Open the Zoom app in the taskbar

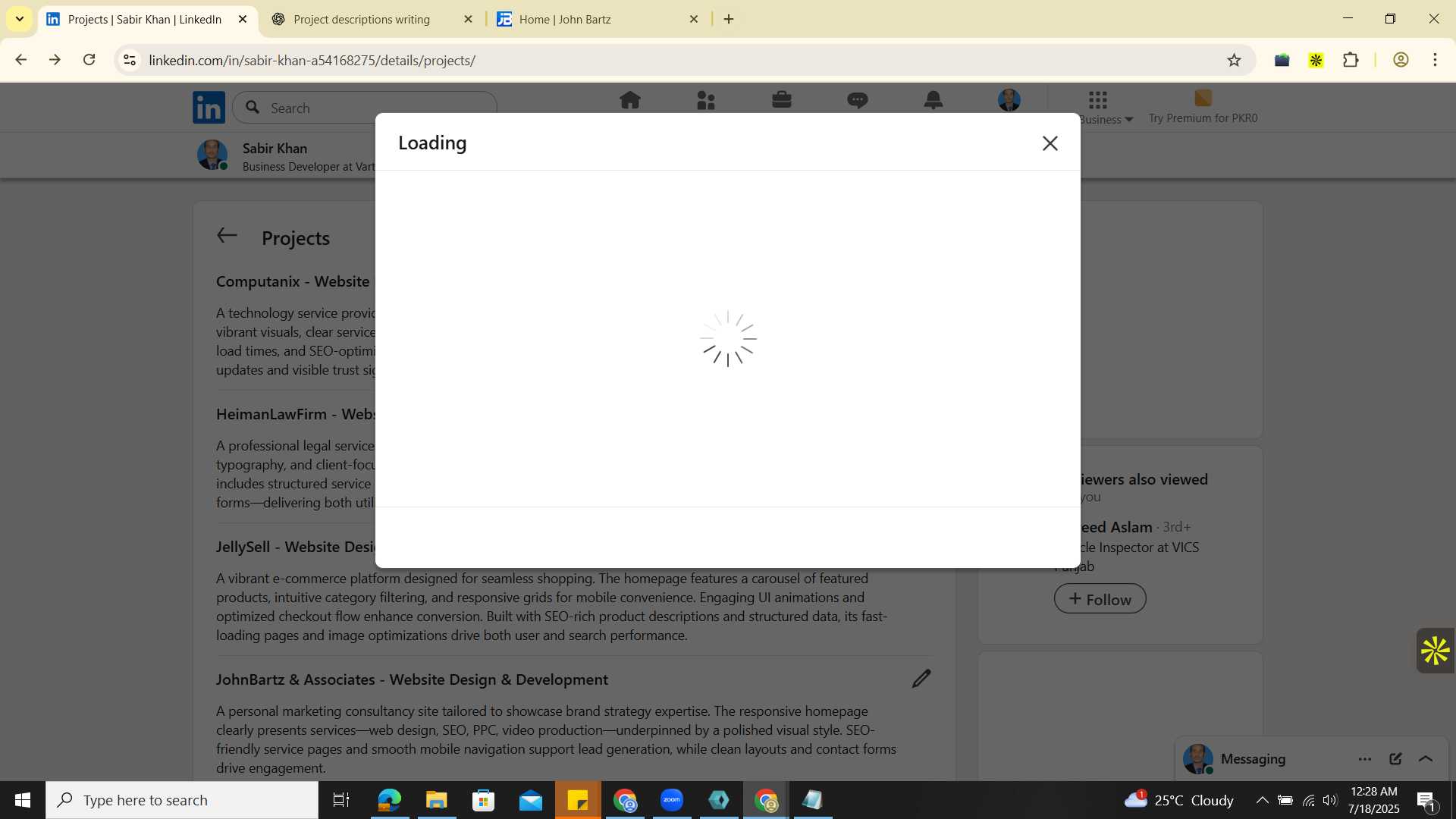[x=672, y=800]
